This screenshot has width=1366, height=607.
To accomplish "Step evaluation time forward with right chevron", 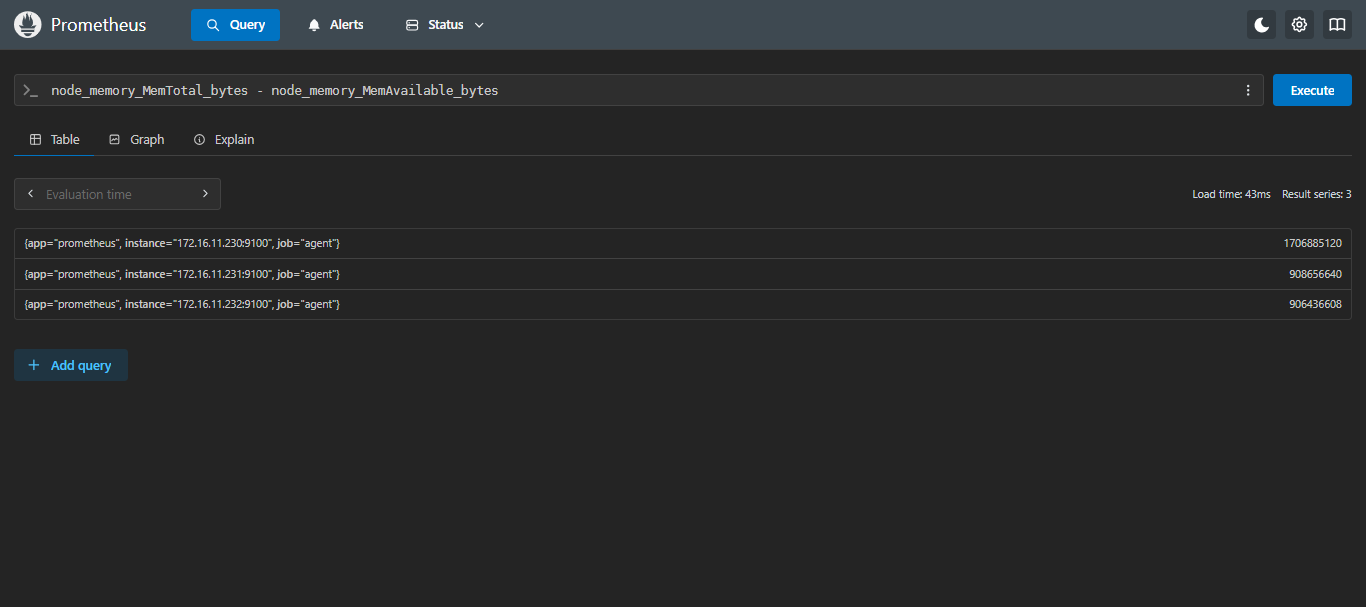I will tap(205, 194).
